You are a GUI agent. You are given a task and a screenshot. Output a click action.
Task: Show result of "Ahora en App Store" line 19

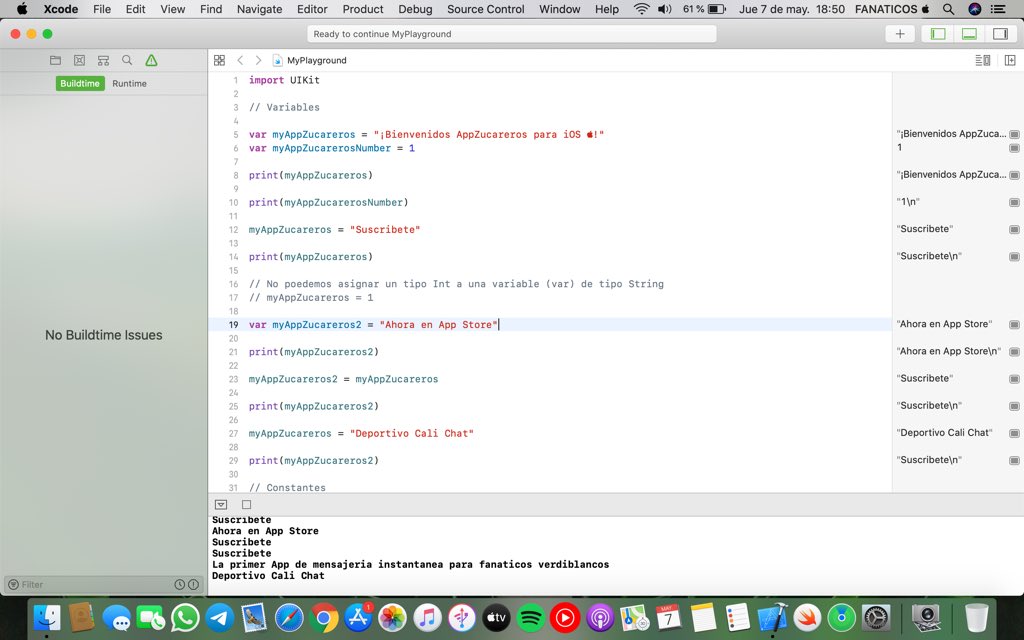point(1014,325)
